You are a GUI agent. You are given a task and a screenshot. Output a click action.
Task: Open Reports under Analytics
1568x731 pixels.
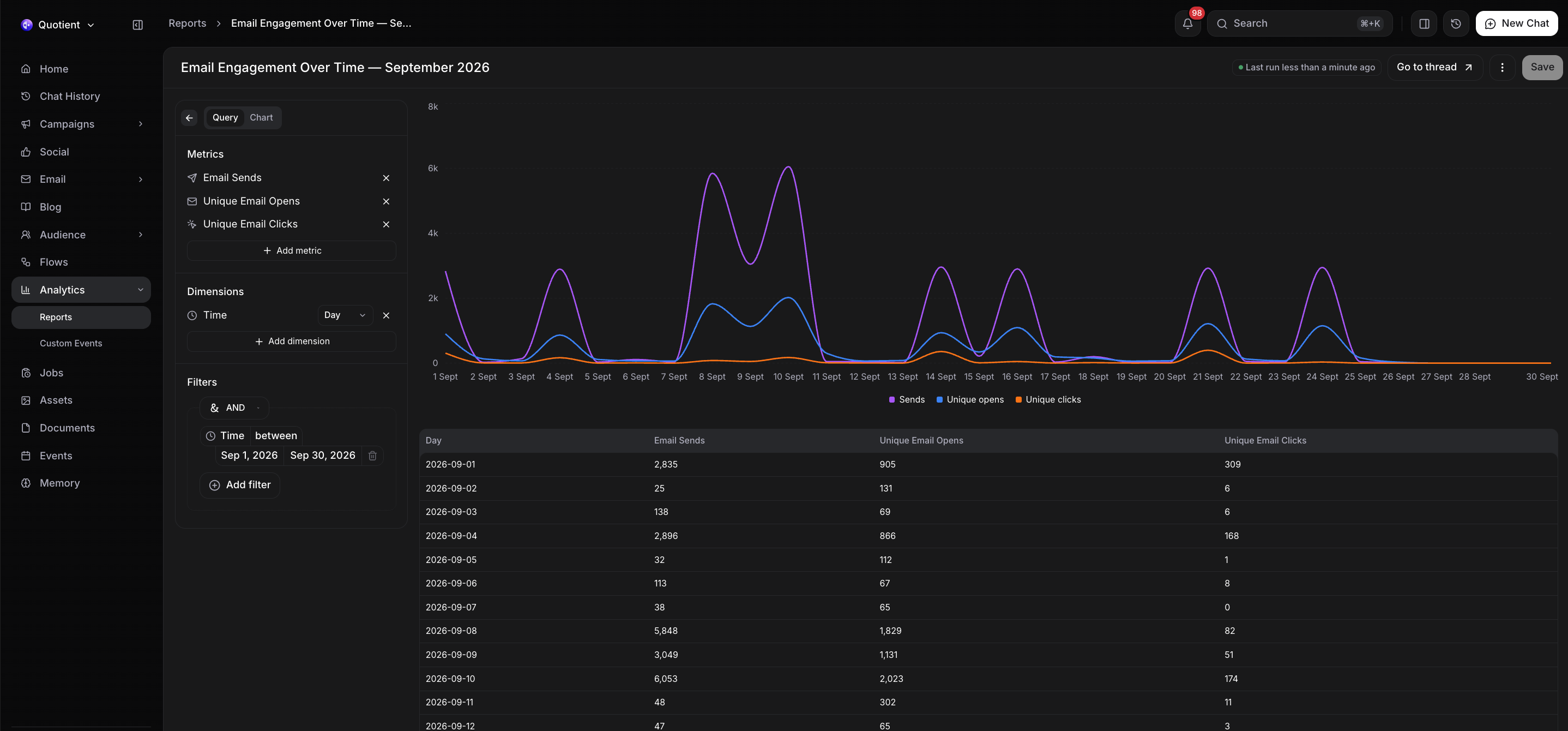[81, 317]
